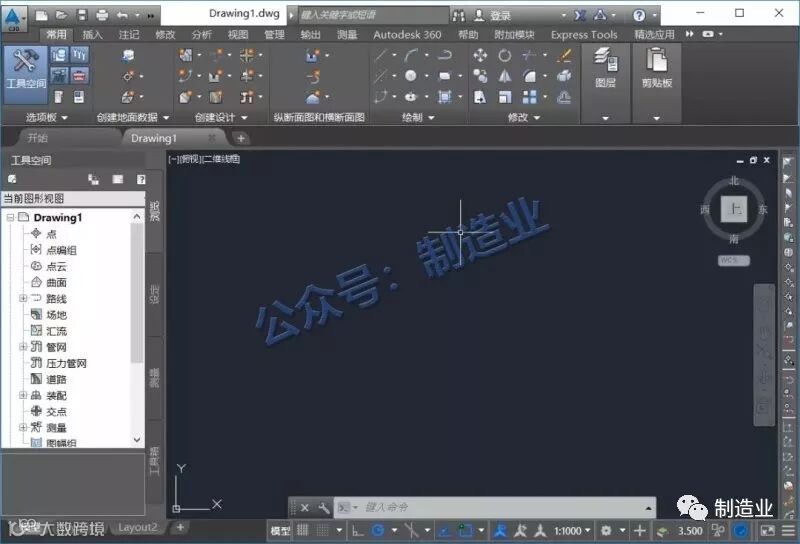Collapse the Drawing1 tree root node

pos(10,217)
